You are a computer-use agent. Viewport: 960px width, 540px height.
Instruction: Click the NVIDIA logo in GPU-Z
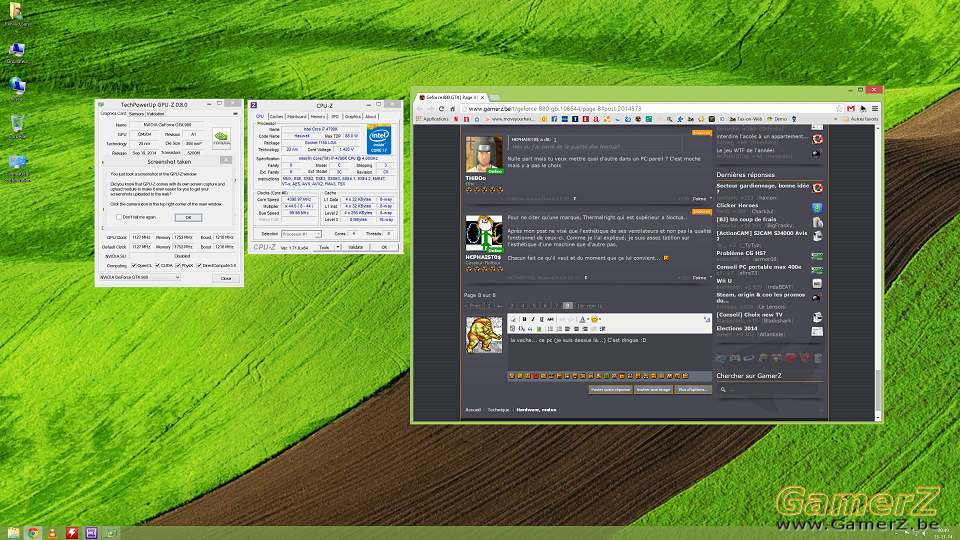(x=222, y=138)
